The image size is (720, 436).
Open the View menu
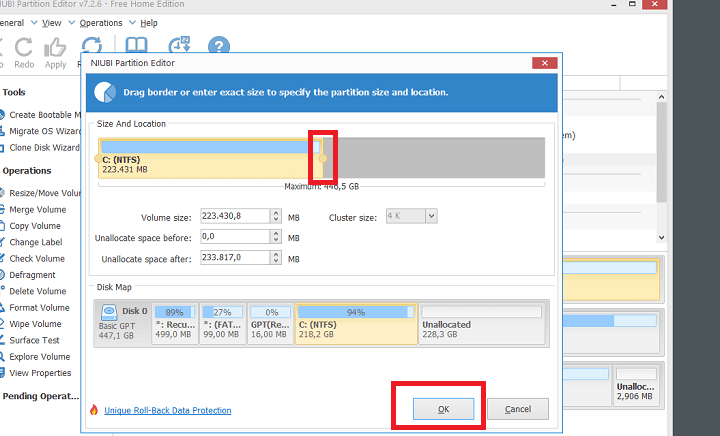click(51, 23)
